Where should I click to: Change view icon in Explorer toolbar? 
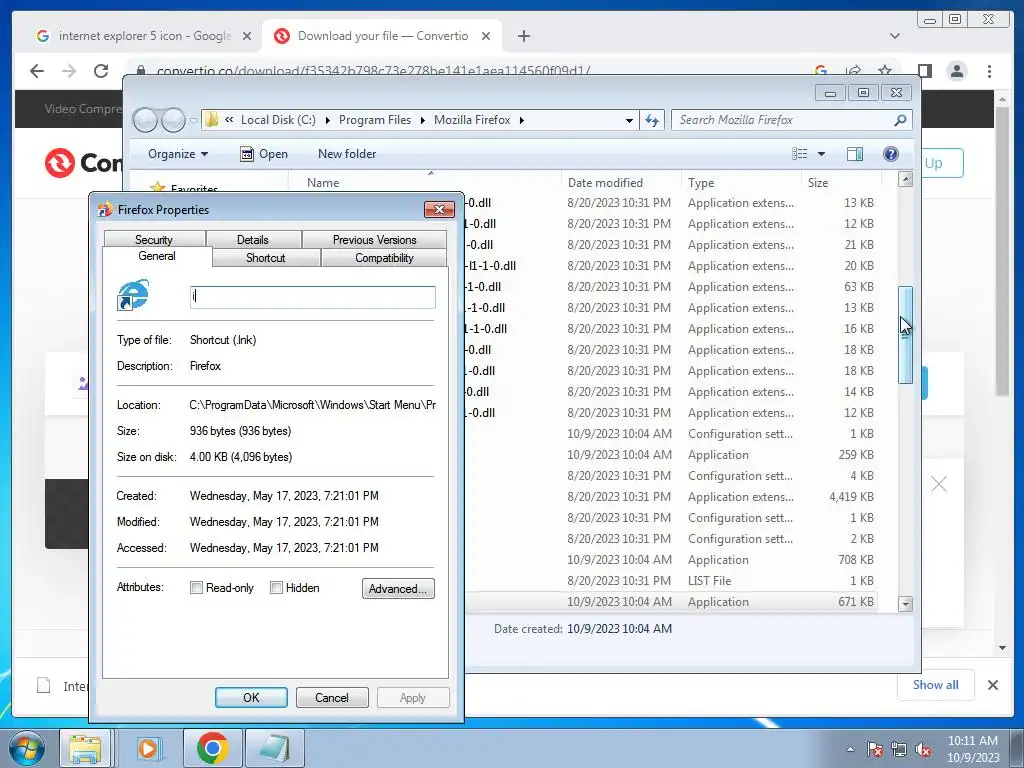coord(799,154)
